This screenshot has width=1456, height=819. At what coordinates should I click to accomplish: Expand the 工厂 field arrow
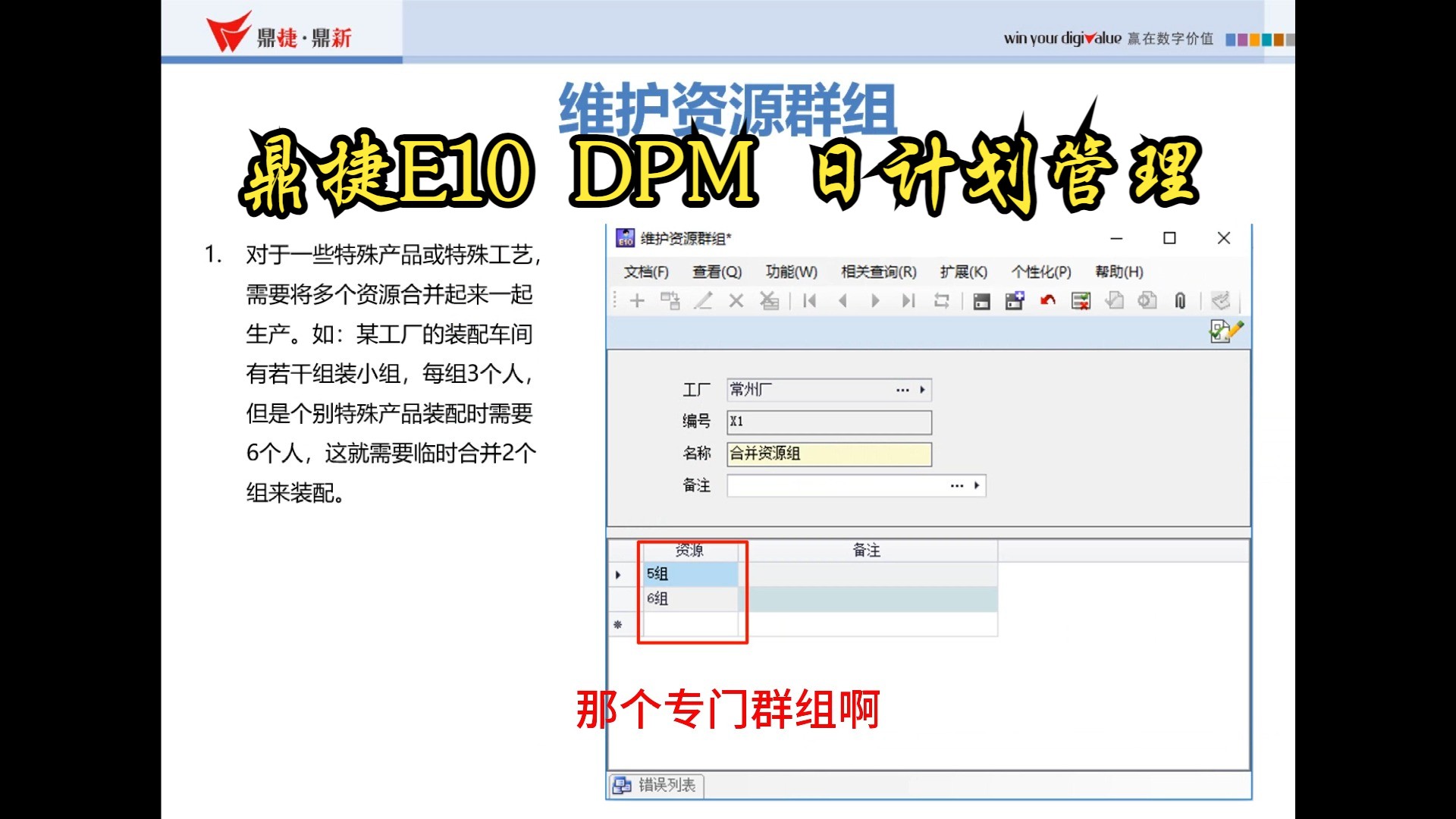pos(923,390)
